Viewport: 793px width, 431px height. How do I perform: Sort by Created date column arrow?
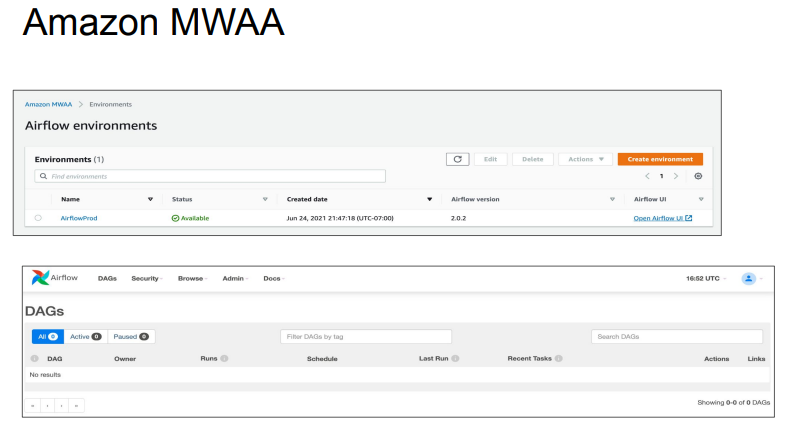point(429,199)
